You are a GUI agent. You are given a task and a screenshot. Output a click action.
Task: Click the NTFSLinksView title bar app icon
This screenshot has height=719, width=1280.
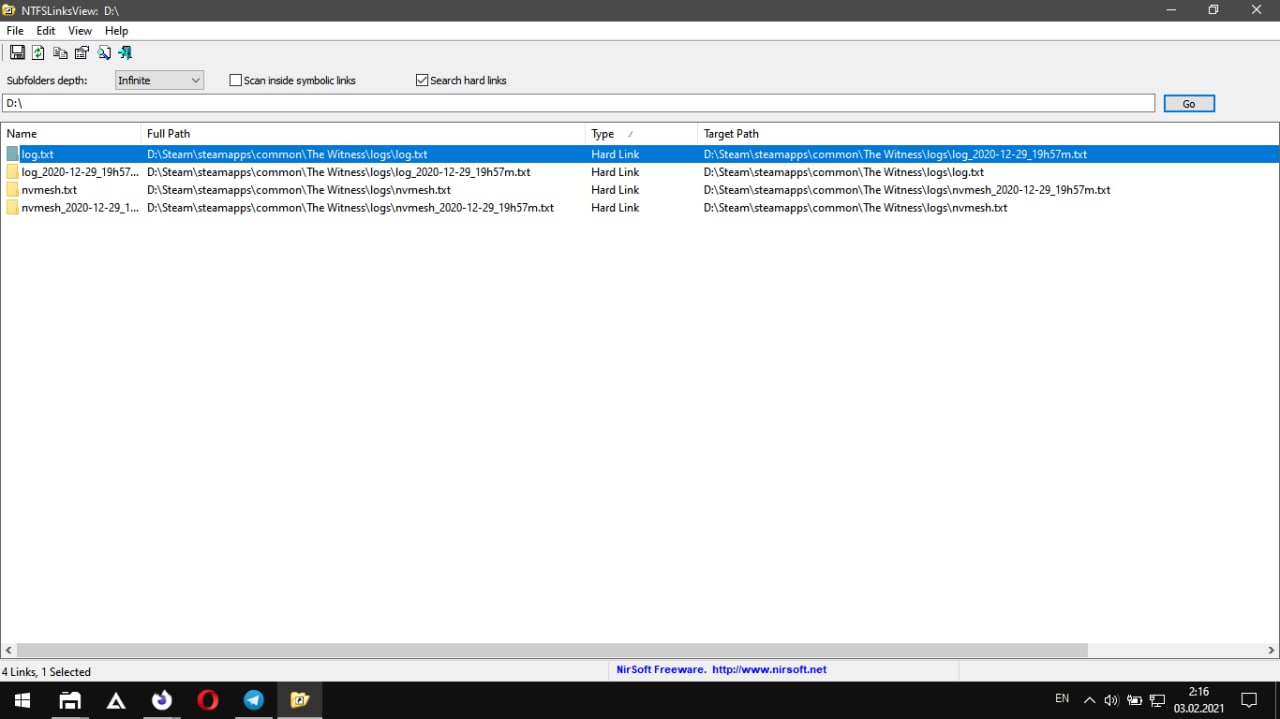tap(10, 10)
